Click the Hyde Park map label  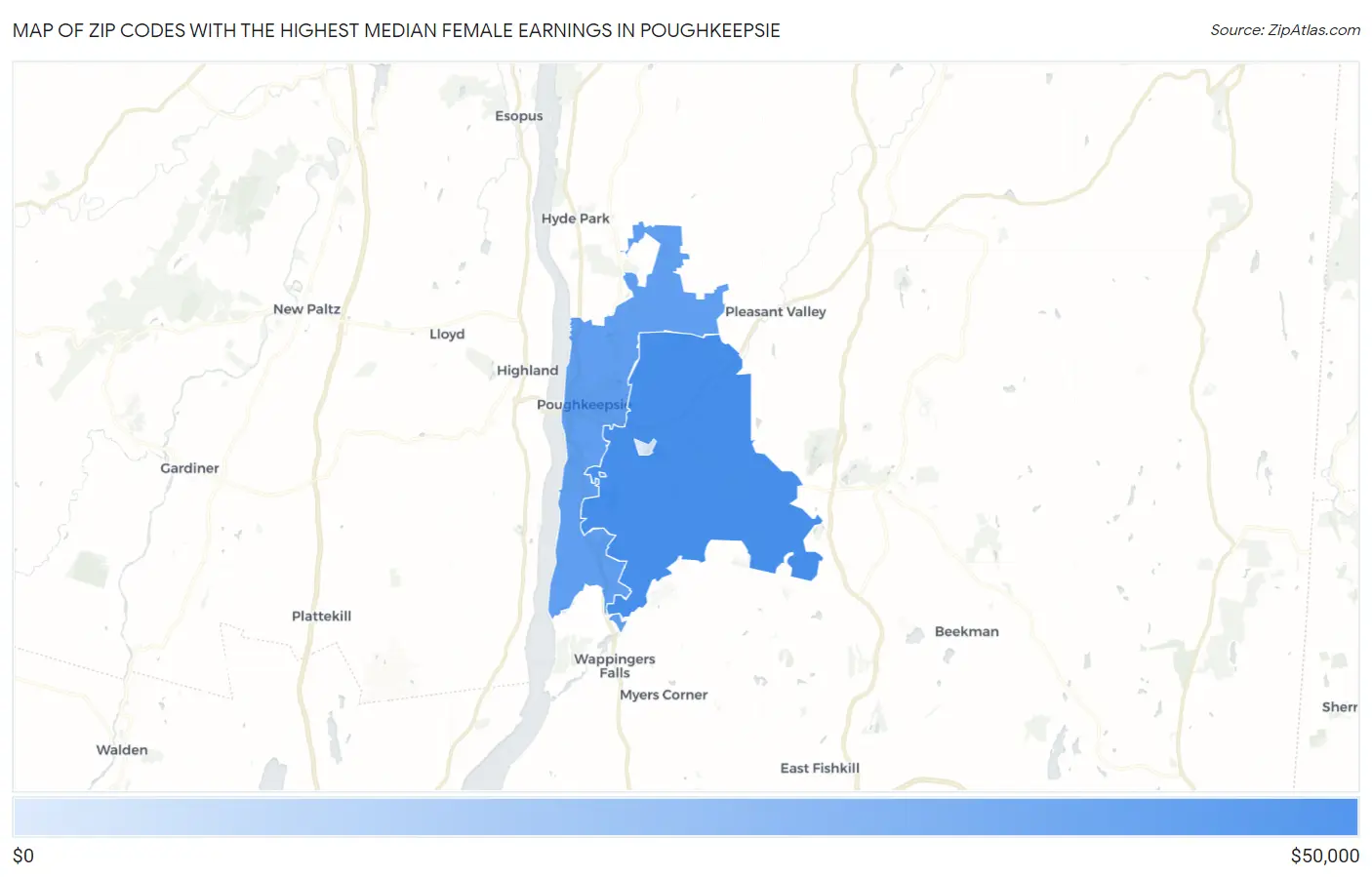(x=576, y=219)
